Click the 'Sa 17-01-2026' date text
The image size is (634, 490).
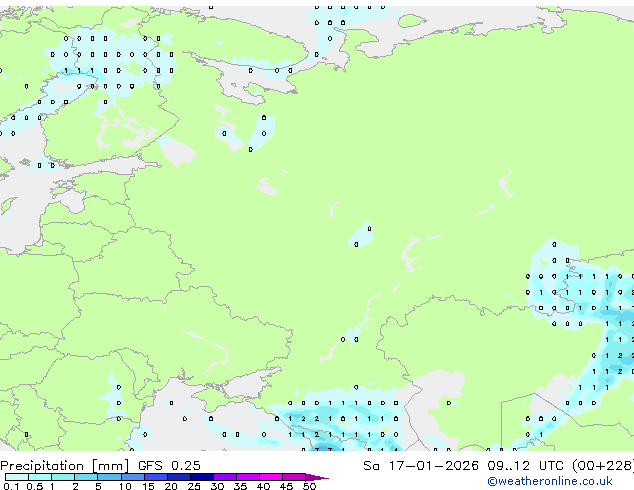pyautogui.click(x=421, y=466)
